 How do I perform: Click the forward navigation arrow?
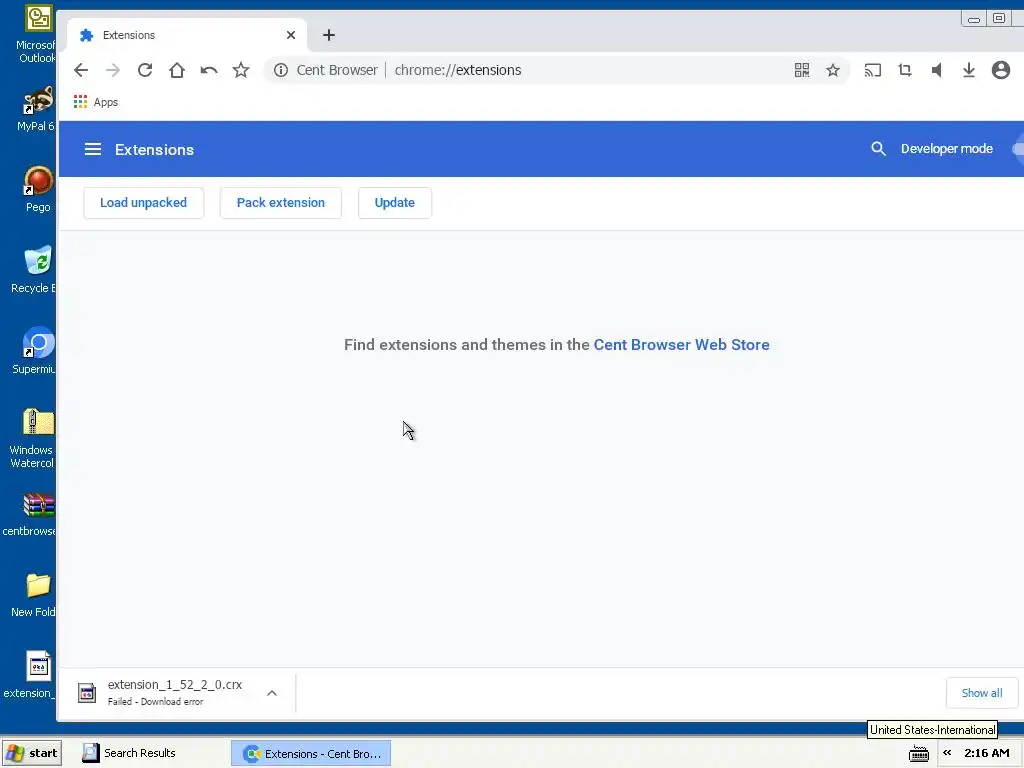point(113,70)
